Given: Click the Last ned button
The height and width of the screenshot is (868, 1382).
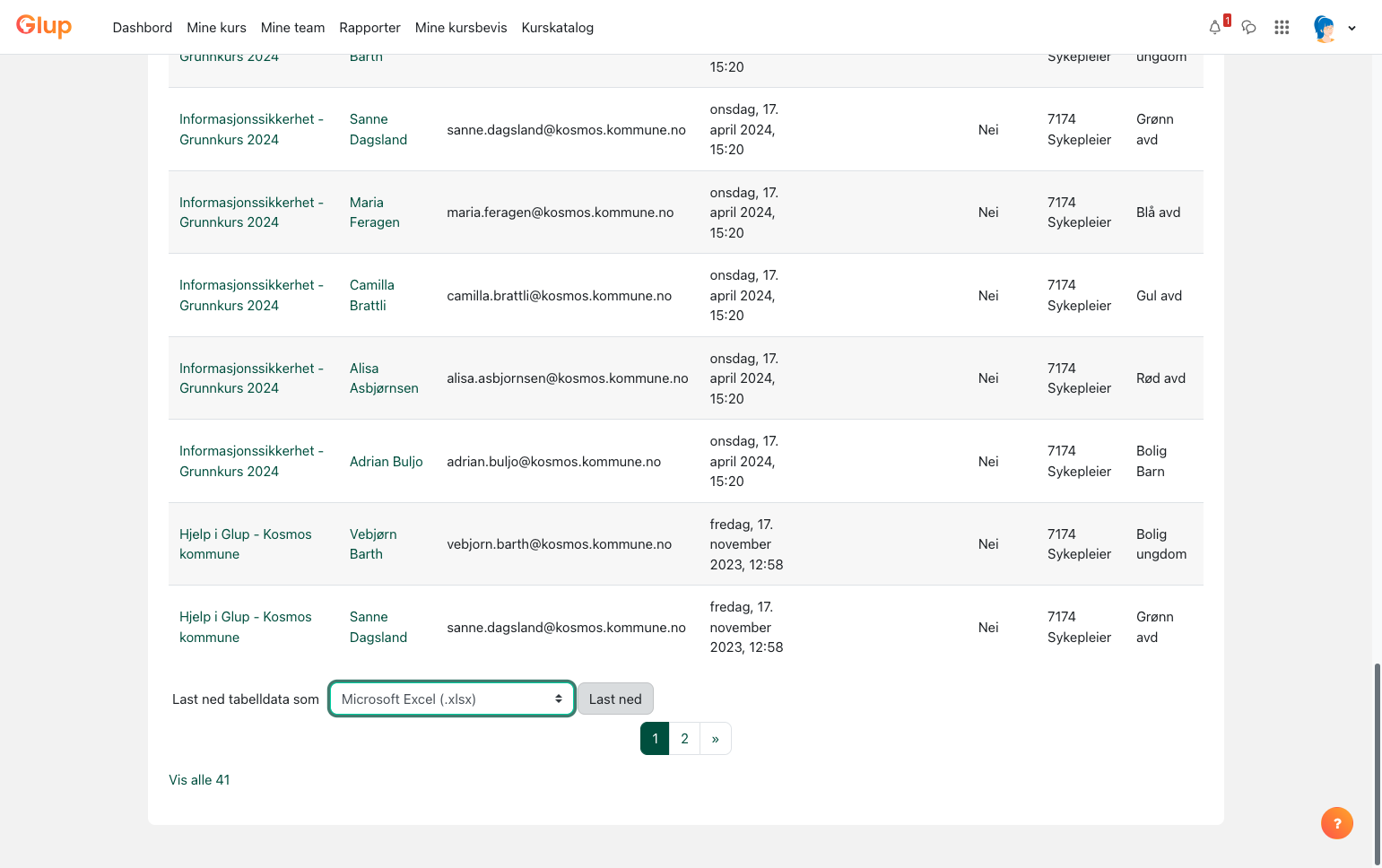Looking at the screenshot, I should click(615, 699).
